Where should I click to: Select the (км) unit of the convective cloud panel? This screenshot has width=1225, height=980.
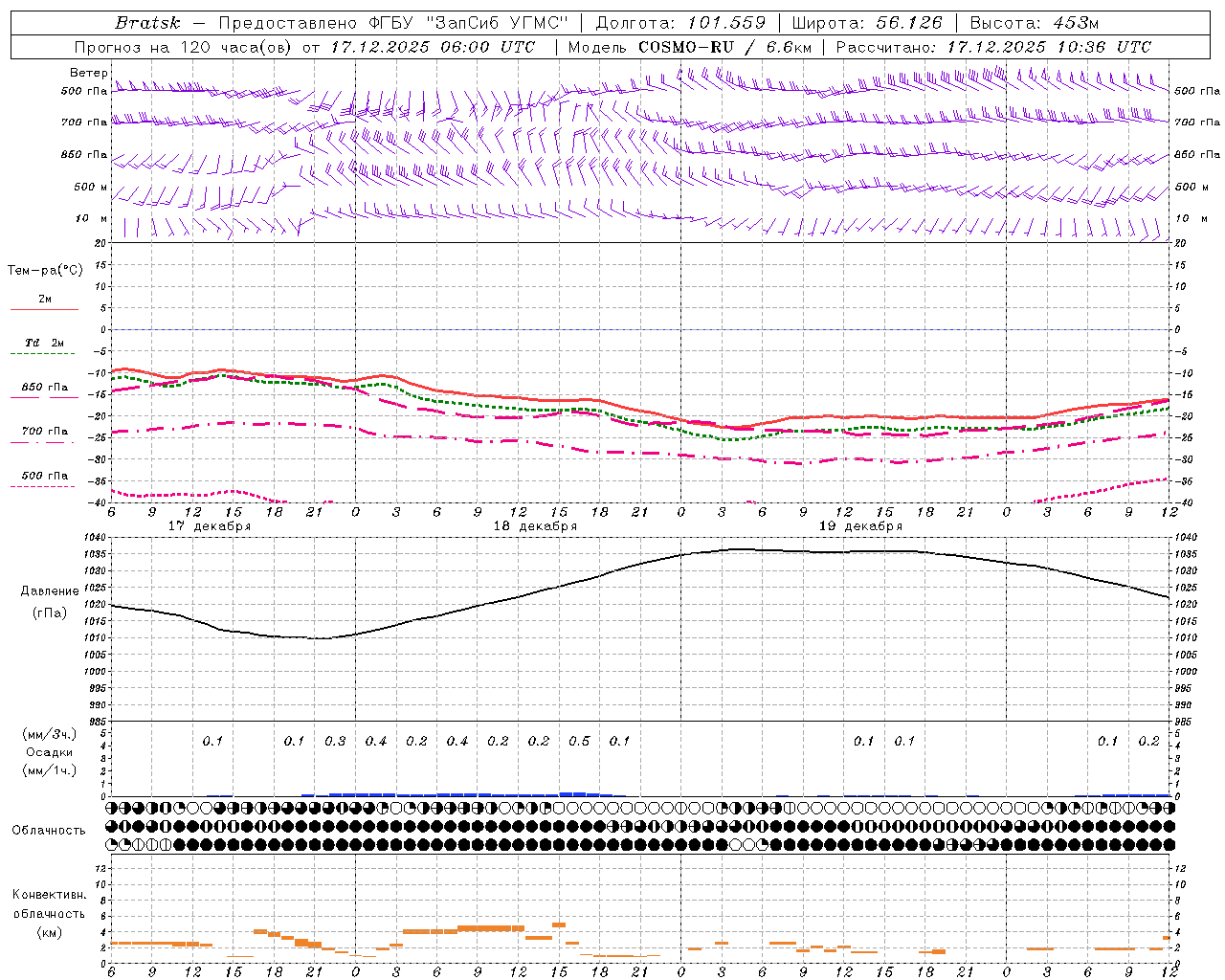[x=49, y=931]
